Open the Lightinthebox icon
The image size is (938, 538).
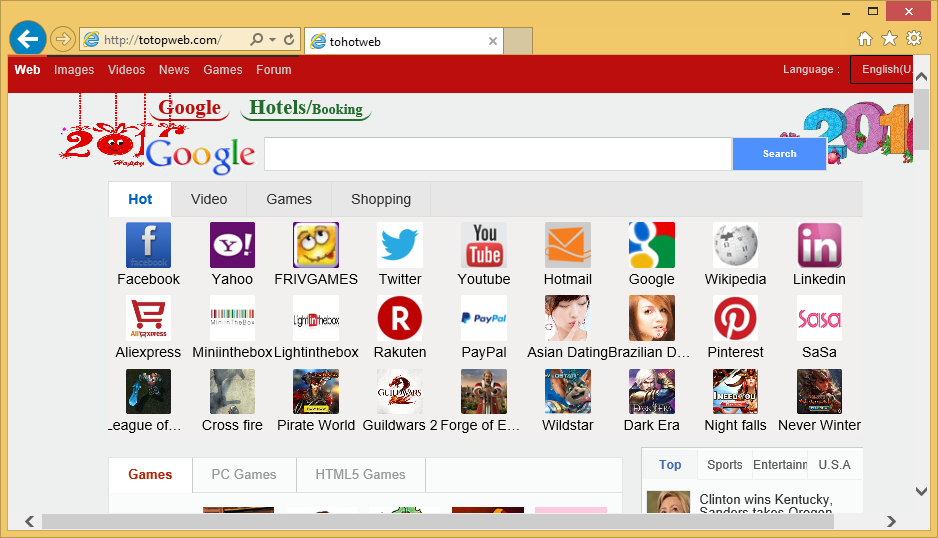[316, 318]
